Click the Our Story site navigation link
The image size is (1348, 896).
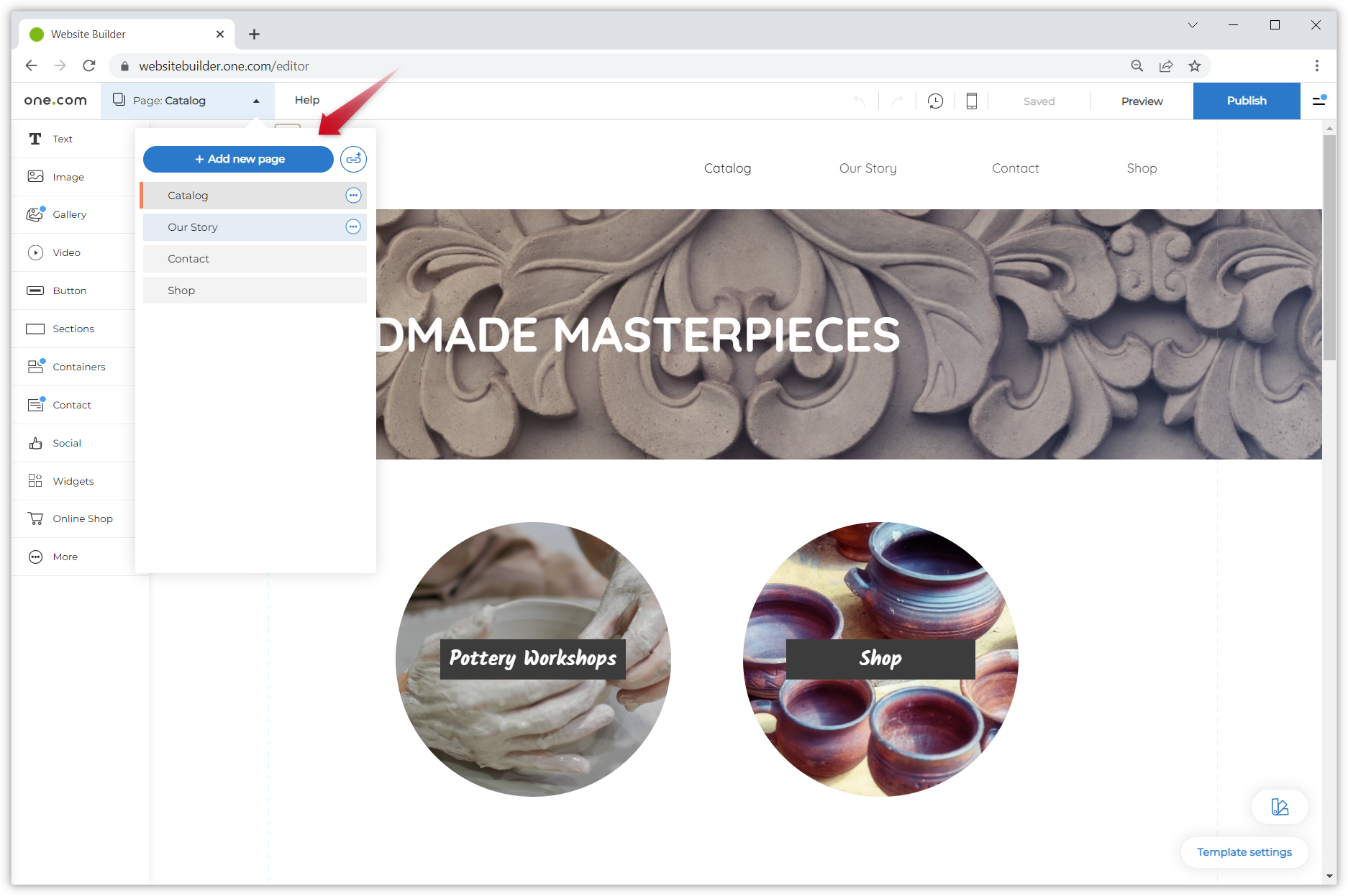867,168
